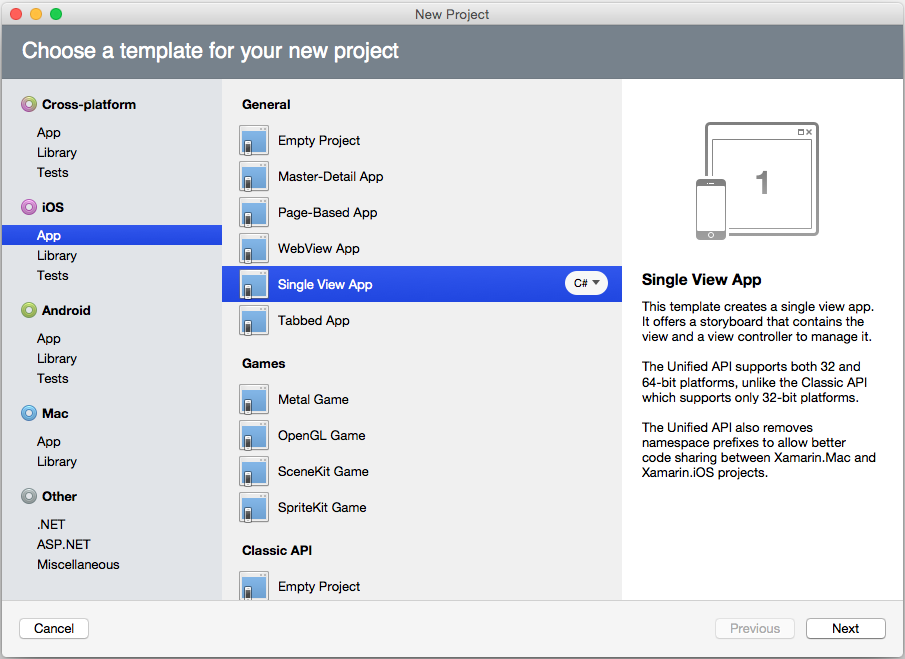Click the SpriteKit Game icon
This screenshot has width=905, height=659.
[254, 507]
